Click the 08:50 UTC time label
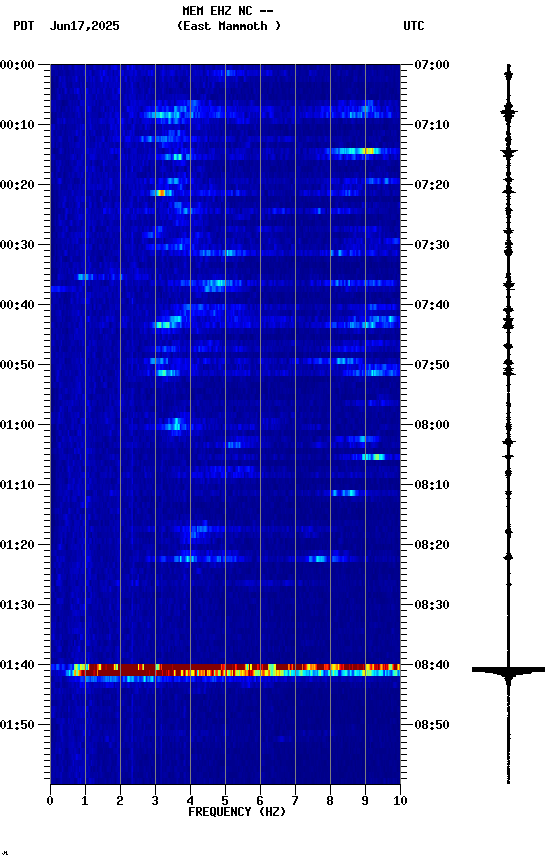Image resolution: width=552 pixels, height=864 pixels. coord(432,725)
